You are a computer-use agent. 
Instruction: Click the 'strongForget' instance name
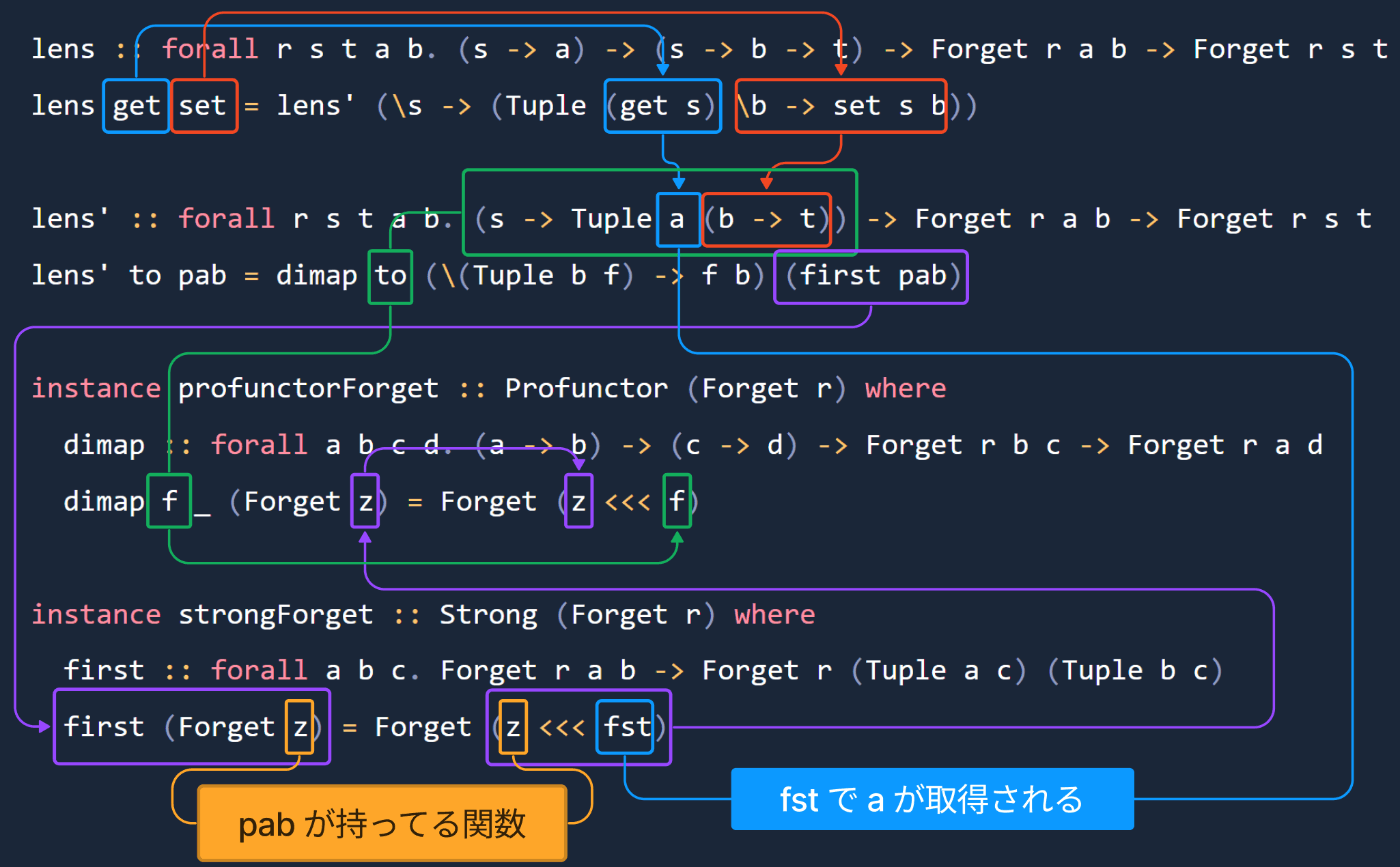(275, 614)
